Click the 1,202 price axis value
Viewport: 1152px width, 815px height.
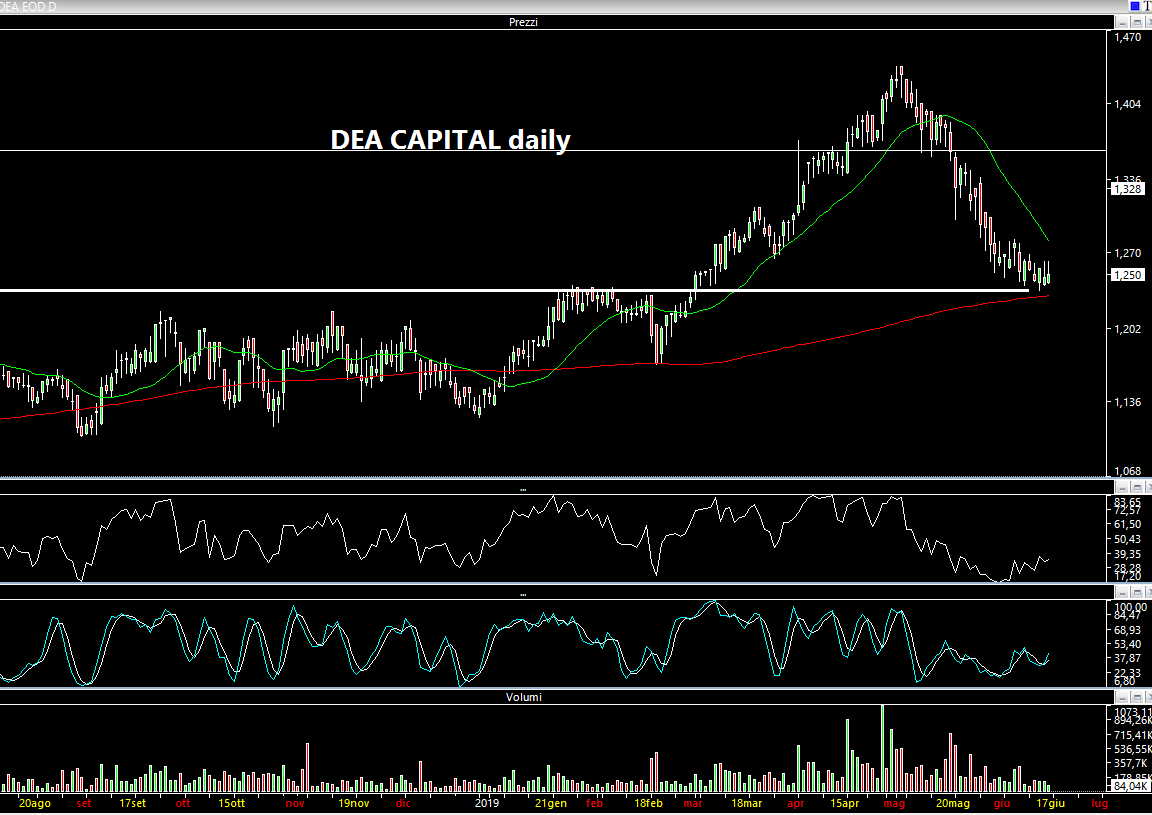pyautogui.click(x=1128, y=329)
